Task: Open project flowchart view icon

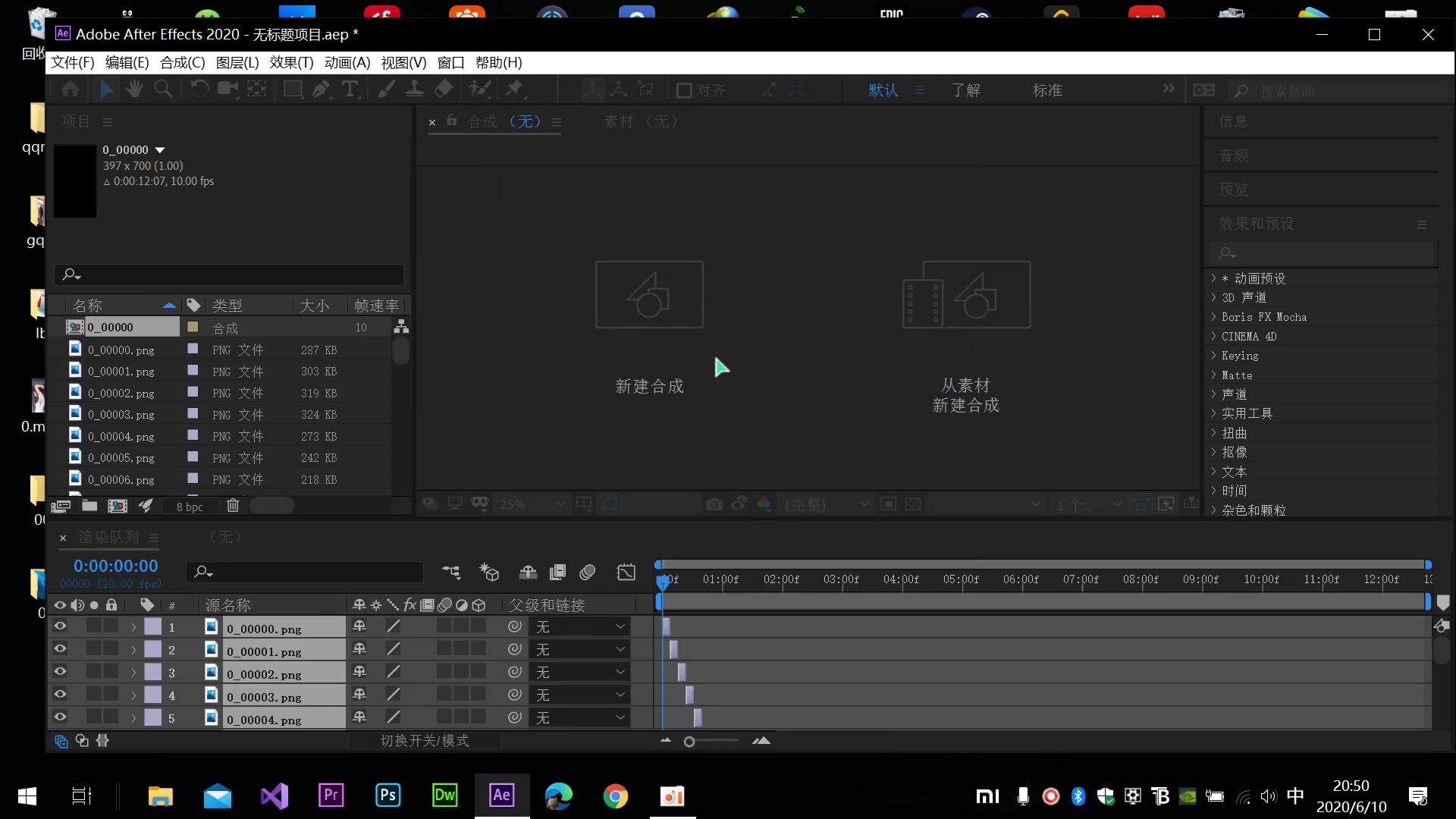Action: pos(401,327)
